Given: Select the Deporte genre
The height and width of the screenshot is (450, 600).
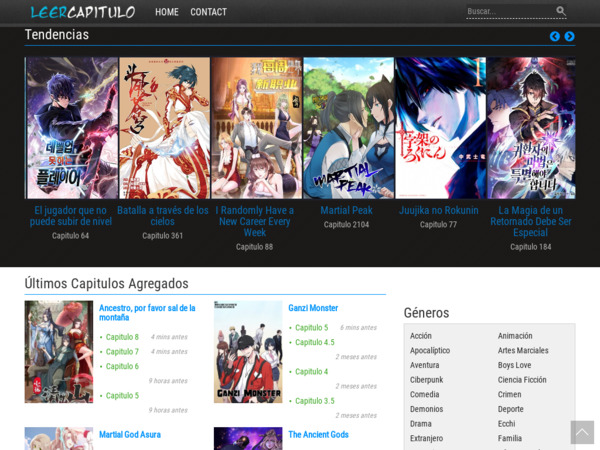Looking at the screenshot, I should coord(510,409).
